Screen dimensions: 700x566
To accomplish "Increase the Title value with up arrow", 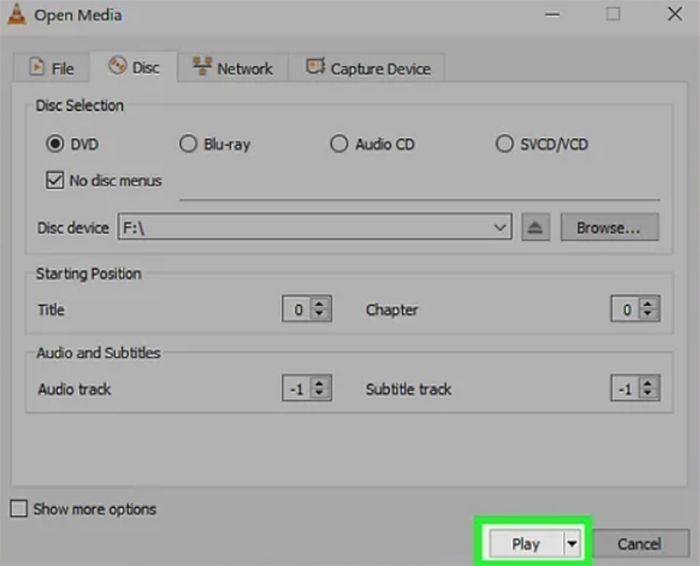I will click(319, 303).
